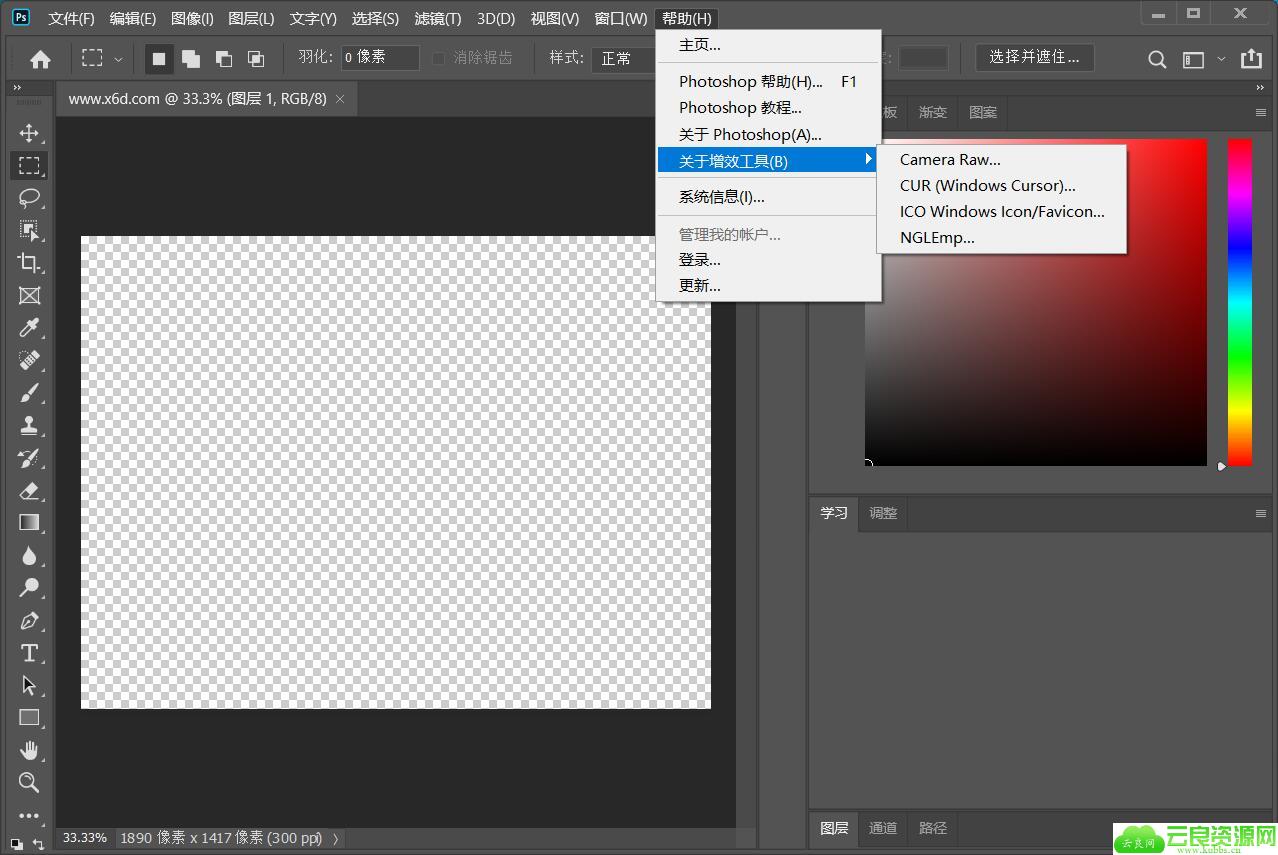Open the 样式 style dropdown

click(x=622, y=59)
